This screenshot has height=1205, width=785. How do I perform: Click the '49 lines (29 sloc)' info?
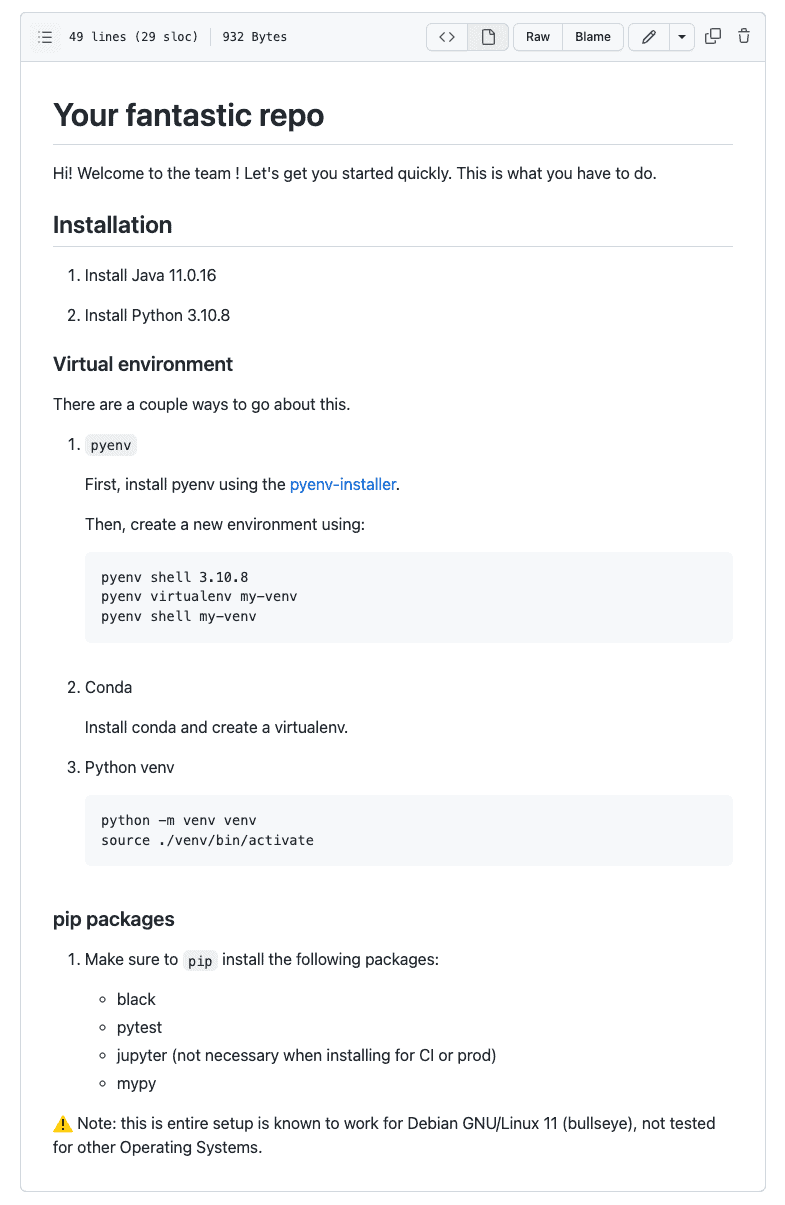click(x=133, y=37)
